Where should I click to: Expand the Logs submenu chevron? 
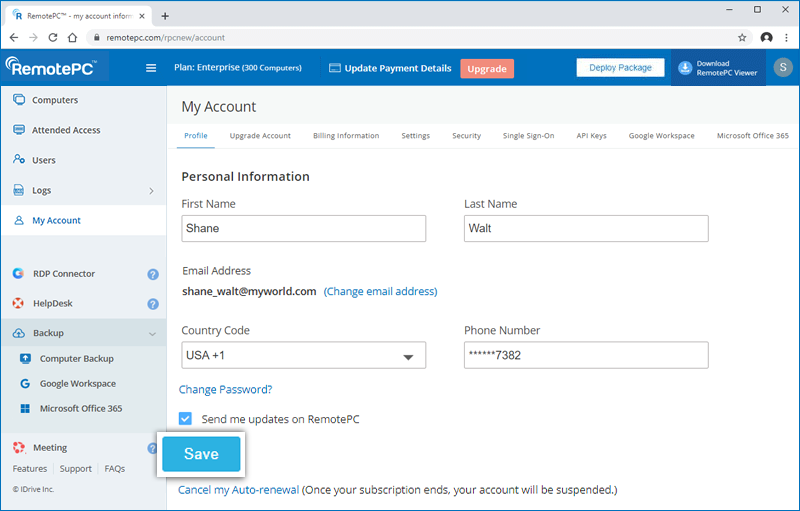151,190
